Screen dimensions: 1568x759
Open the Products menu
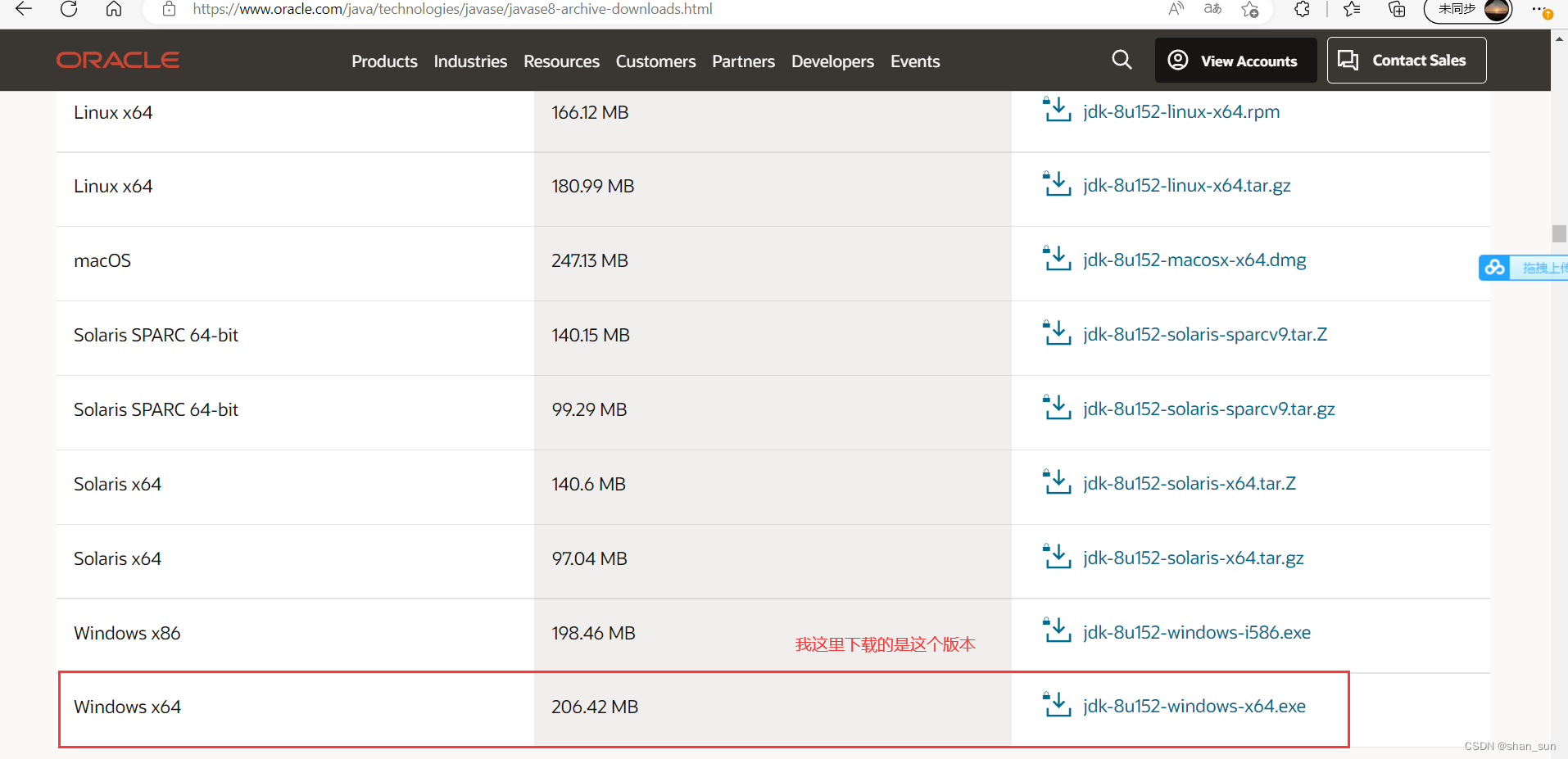coord(384,61)
